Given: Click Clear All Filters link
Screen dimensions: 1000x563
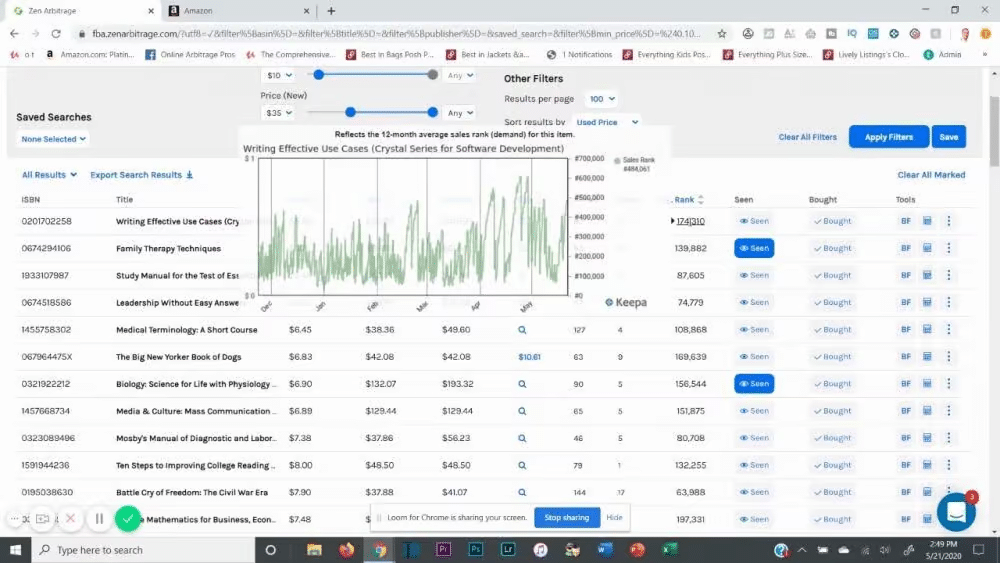Looking at the screenshot, I should pos(807,137).
